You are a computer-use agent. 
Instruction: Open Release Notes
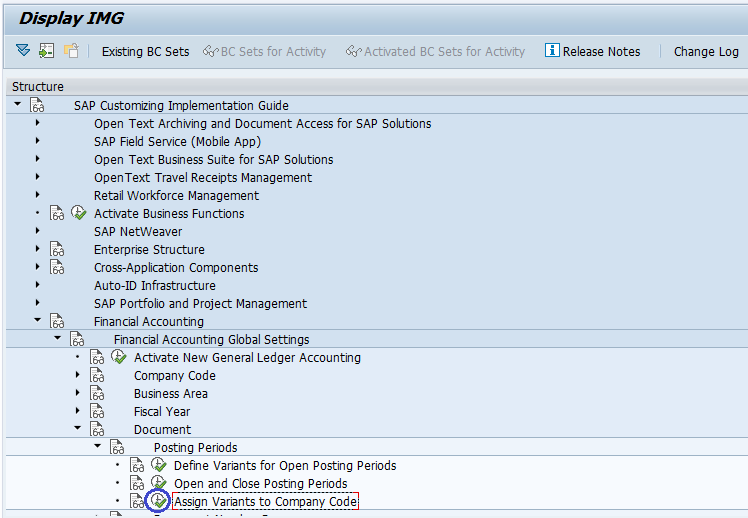pos(593,51)
